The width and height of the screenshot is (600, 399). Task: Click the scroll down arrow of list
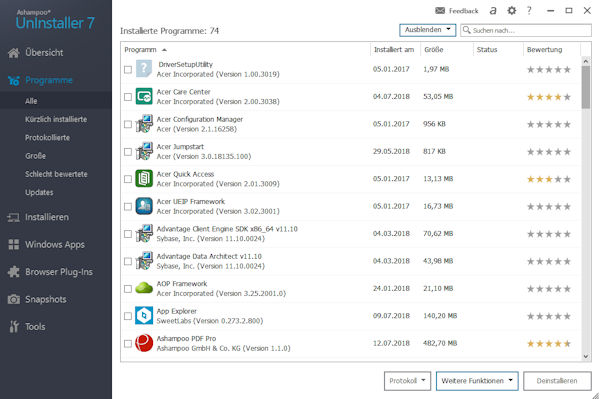click(586, 357)
